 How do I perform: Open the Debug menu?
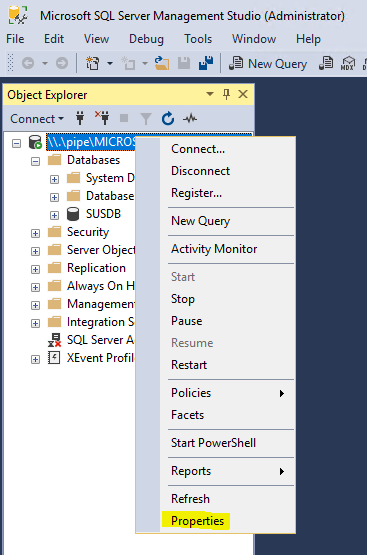pos(146,39)
